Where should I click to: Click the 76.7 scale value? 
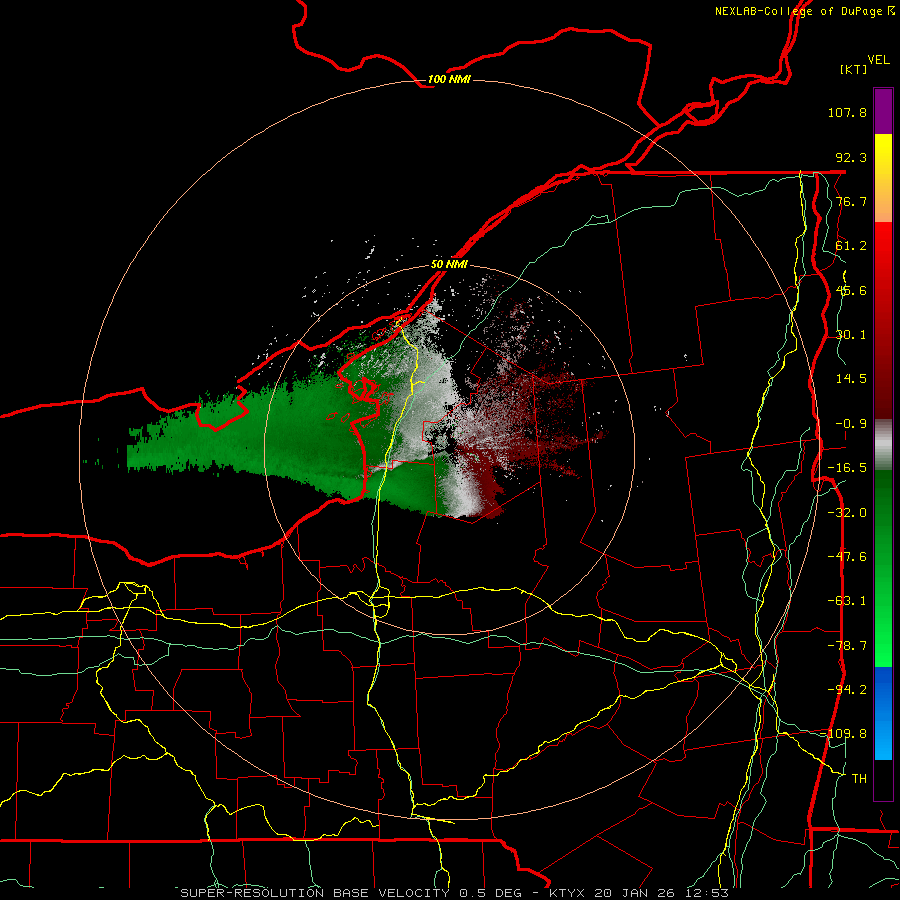[851, 201]
